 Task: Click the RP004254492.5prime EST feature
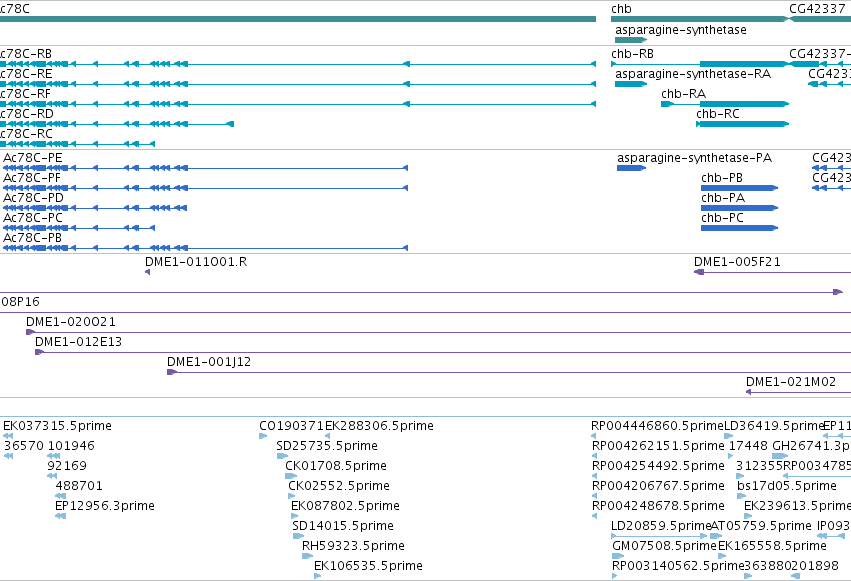click(594, 476)
